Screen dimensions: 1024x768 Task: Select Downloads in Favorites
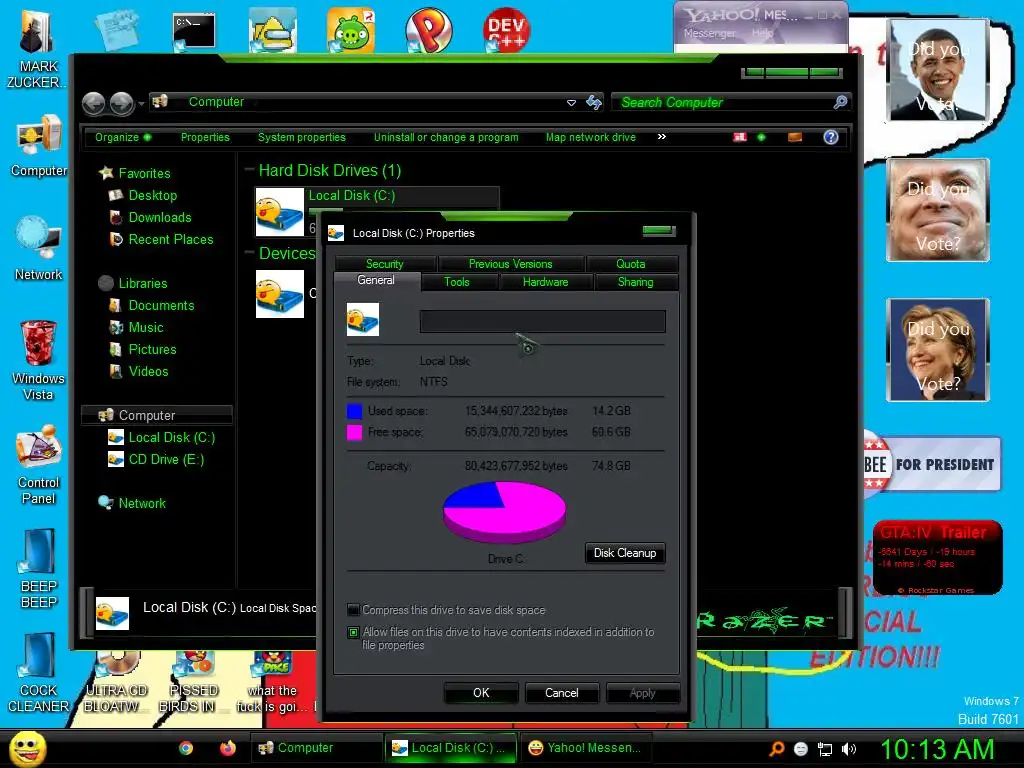tap(160, 217)
